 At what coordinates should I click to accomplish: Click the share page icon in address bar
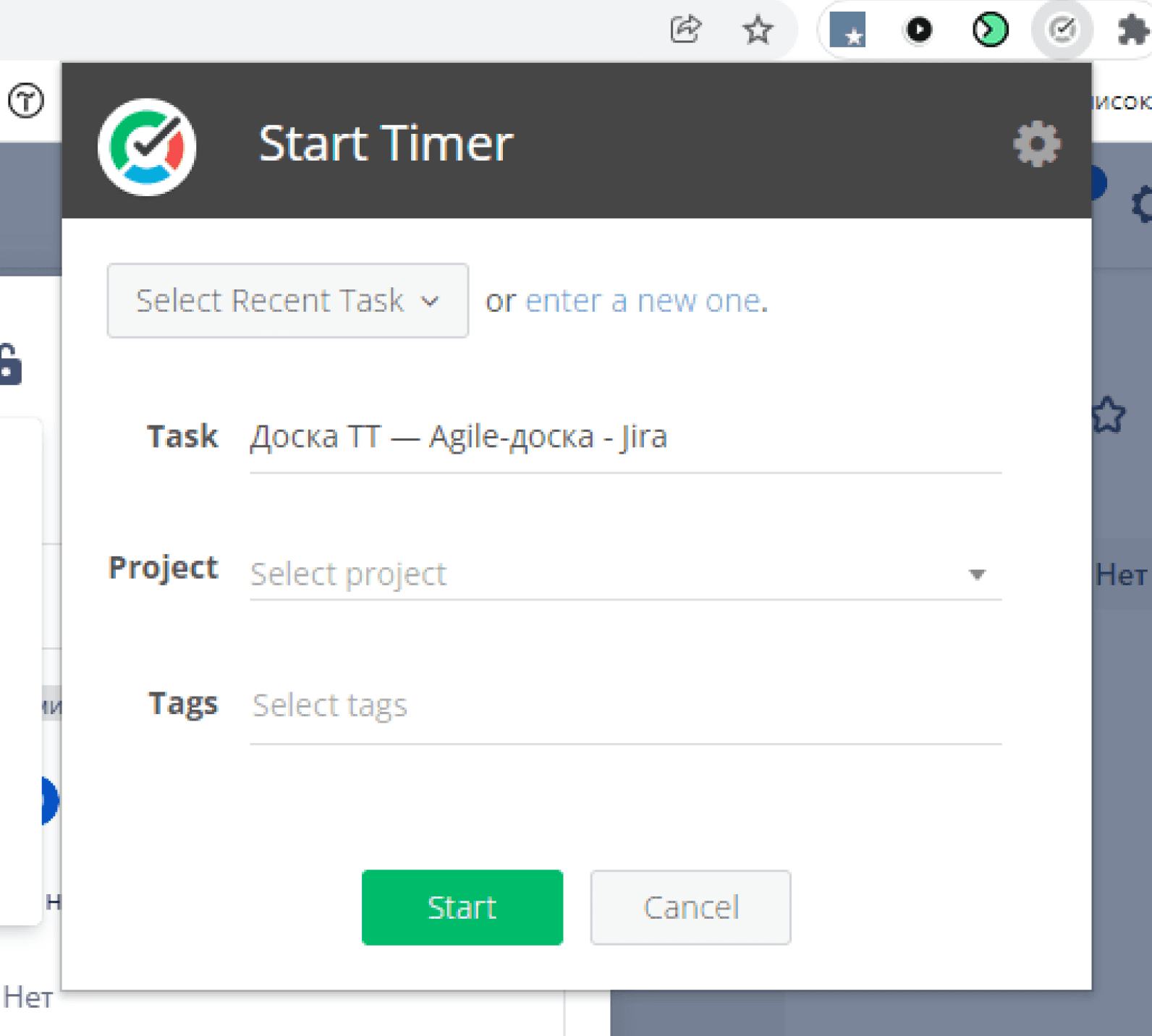(685, 30)
